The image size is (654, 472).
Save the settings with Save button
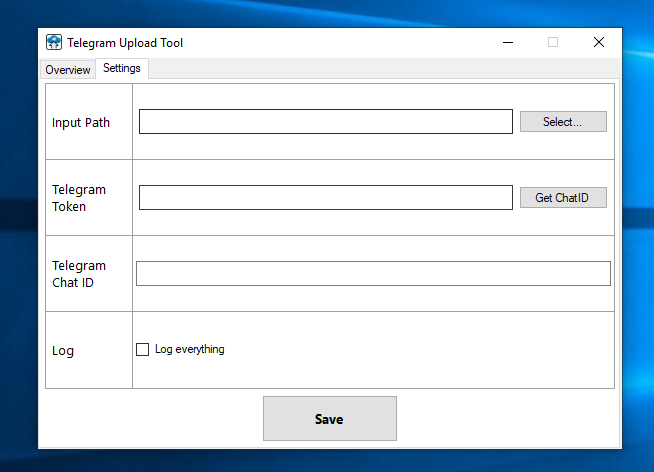click(330, 419)
